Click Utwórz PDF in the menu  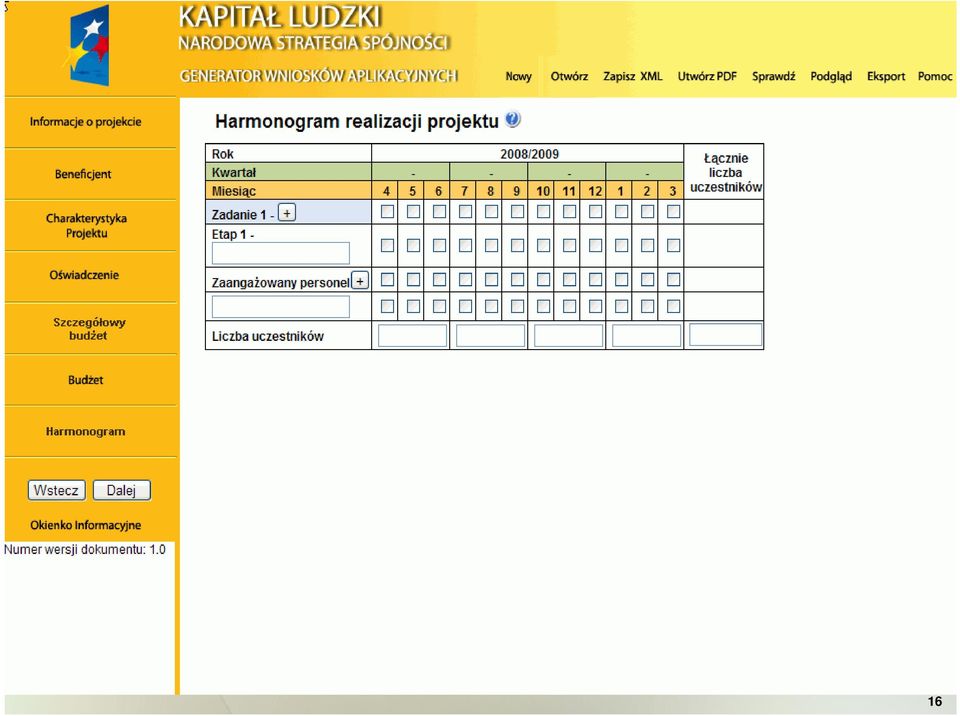(x=707, y=77)
